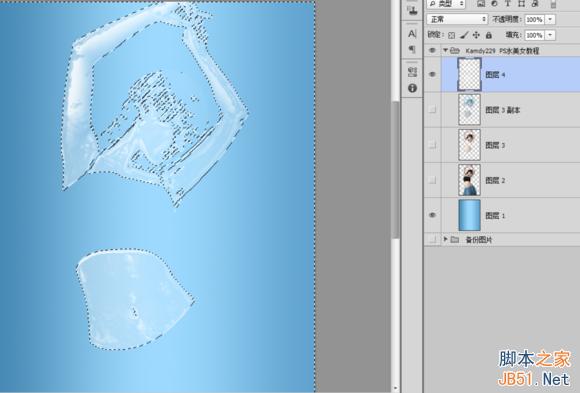Click the lock transparent pixels icon

coord(451,35)
